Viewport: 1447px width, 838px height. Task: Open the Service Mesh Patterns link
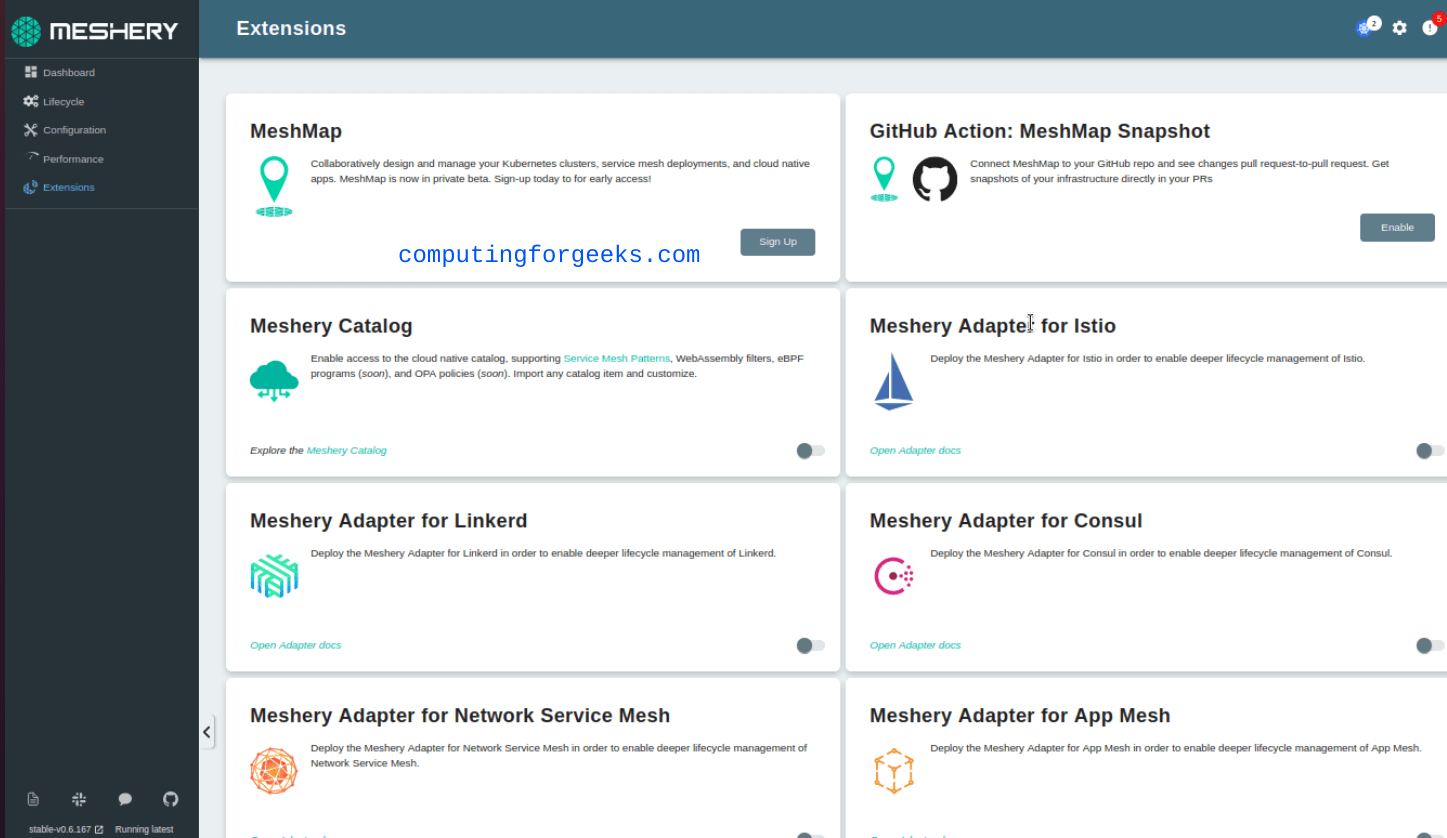[x=617, y=358]
